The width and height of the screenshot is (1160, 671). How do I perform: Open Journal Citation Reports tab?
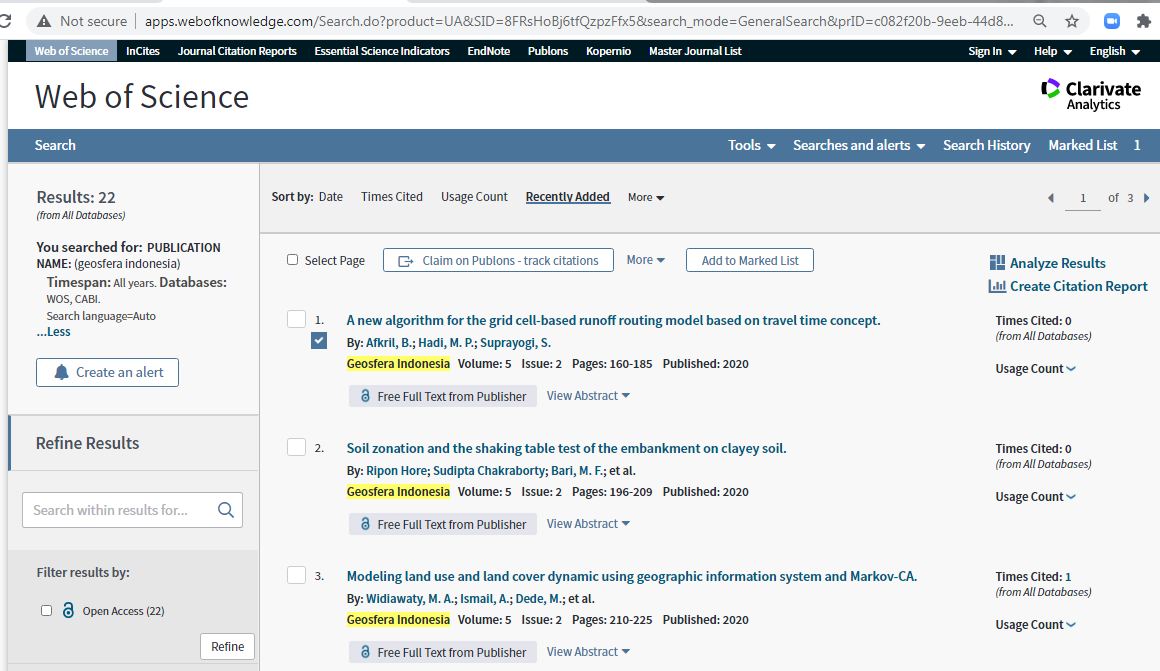tap(237, 51)
